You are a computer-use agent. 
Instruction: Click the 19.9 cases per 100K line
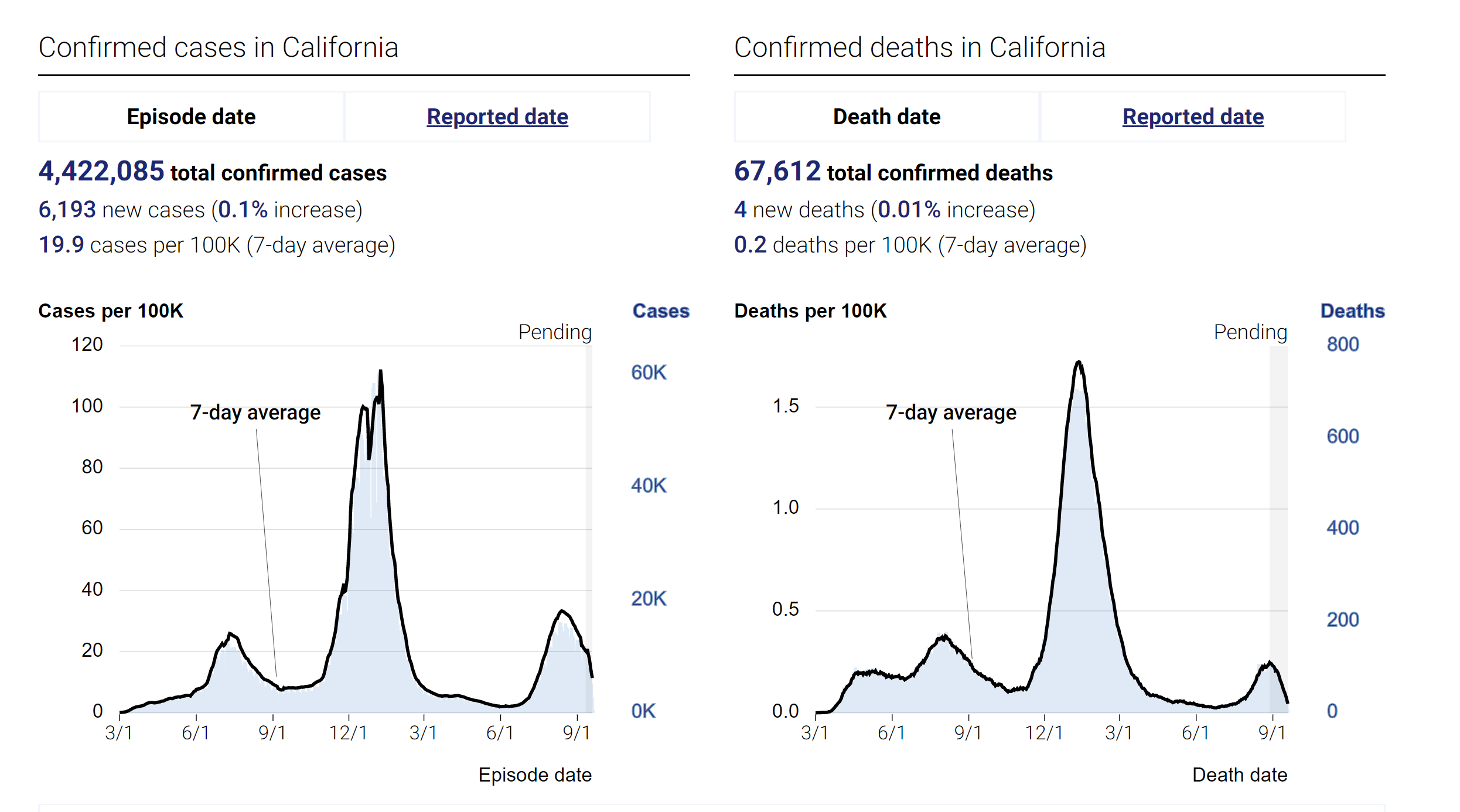(217, 245)
